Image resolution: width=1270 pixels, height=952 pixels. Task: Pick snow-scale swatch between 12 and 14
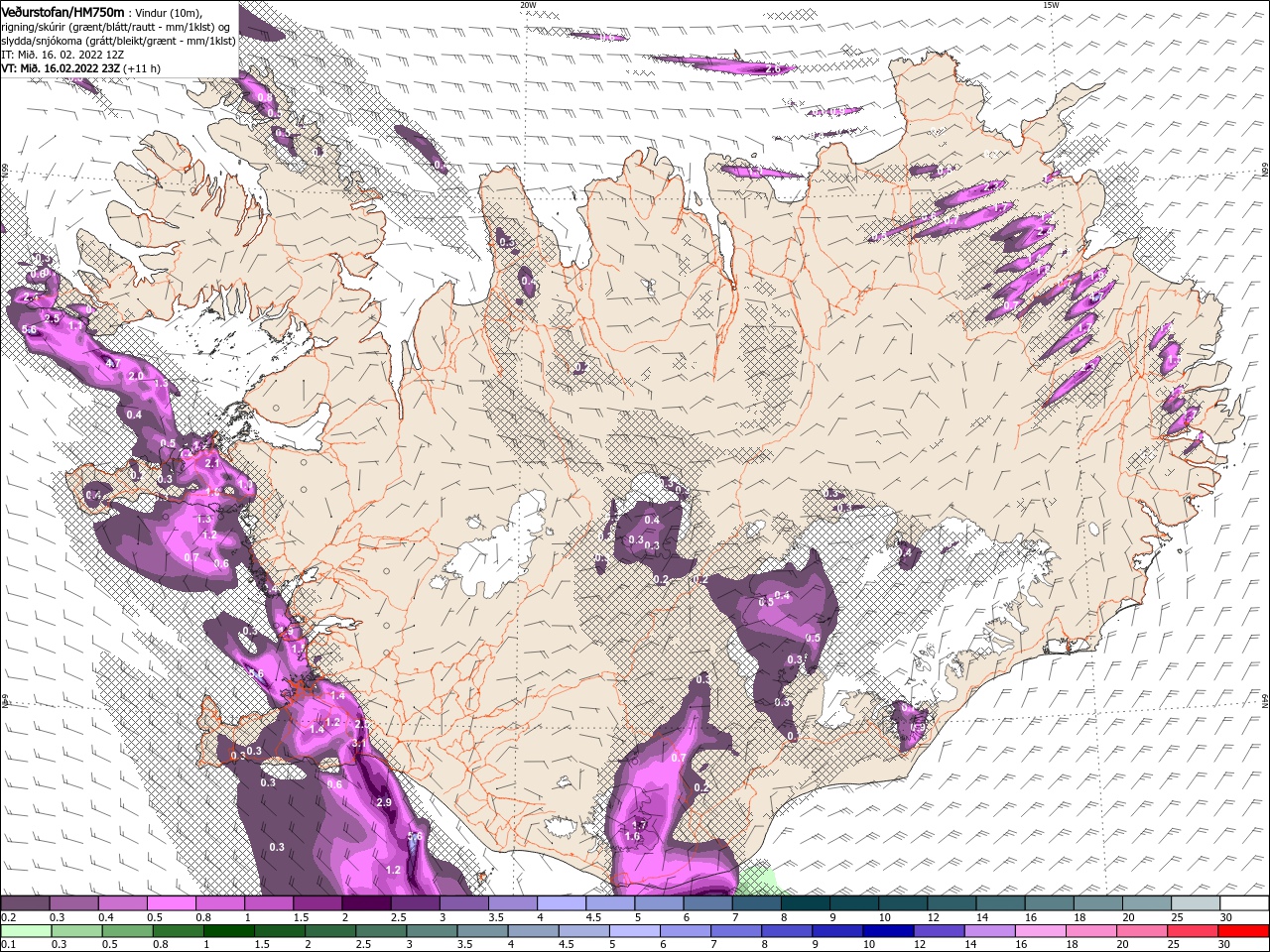click(x=951, y=903)
